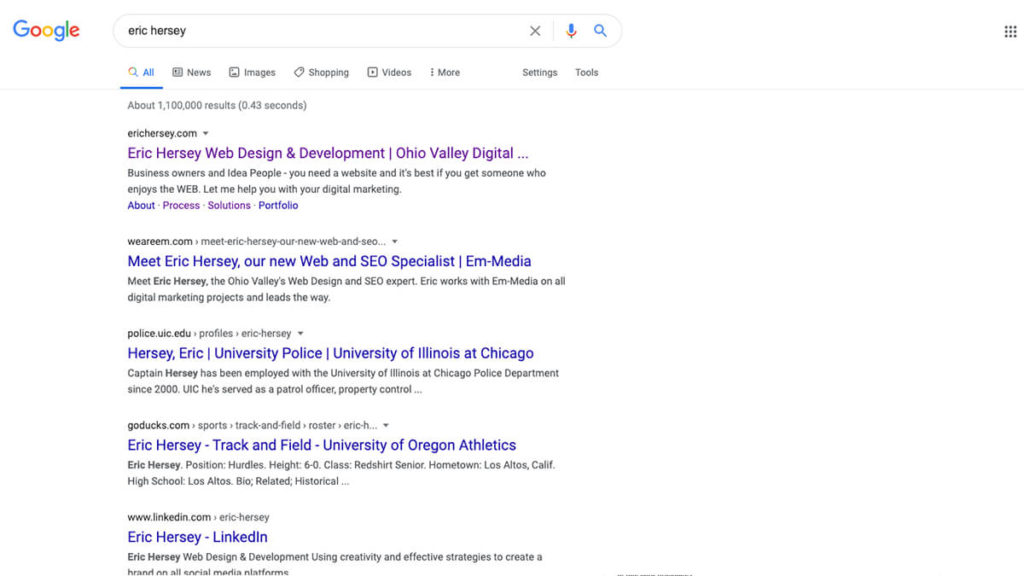Screen dimensions: 1024x576
Task: Click the Google logo
Action: [46, 30]
